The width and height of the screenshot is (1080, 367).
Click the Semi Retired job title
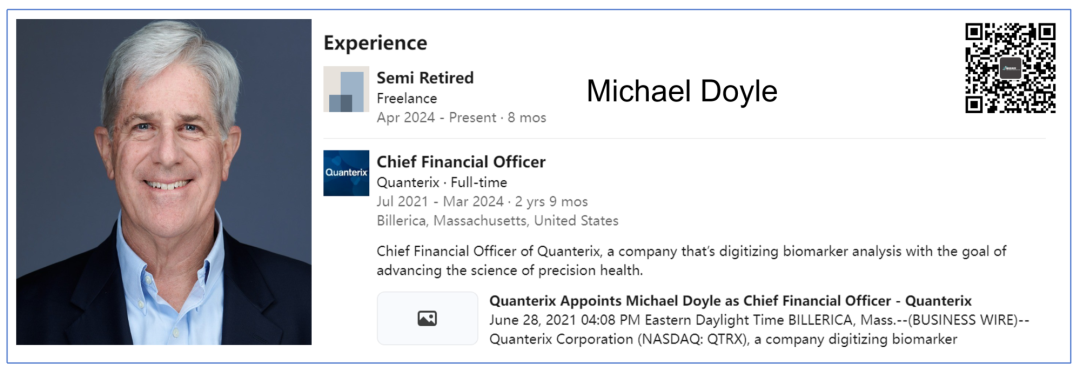425,78
